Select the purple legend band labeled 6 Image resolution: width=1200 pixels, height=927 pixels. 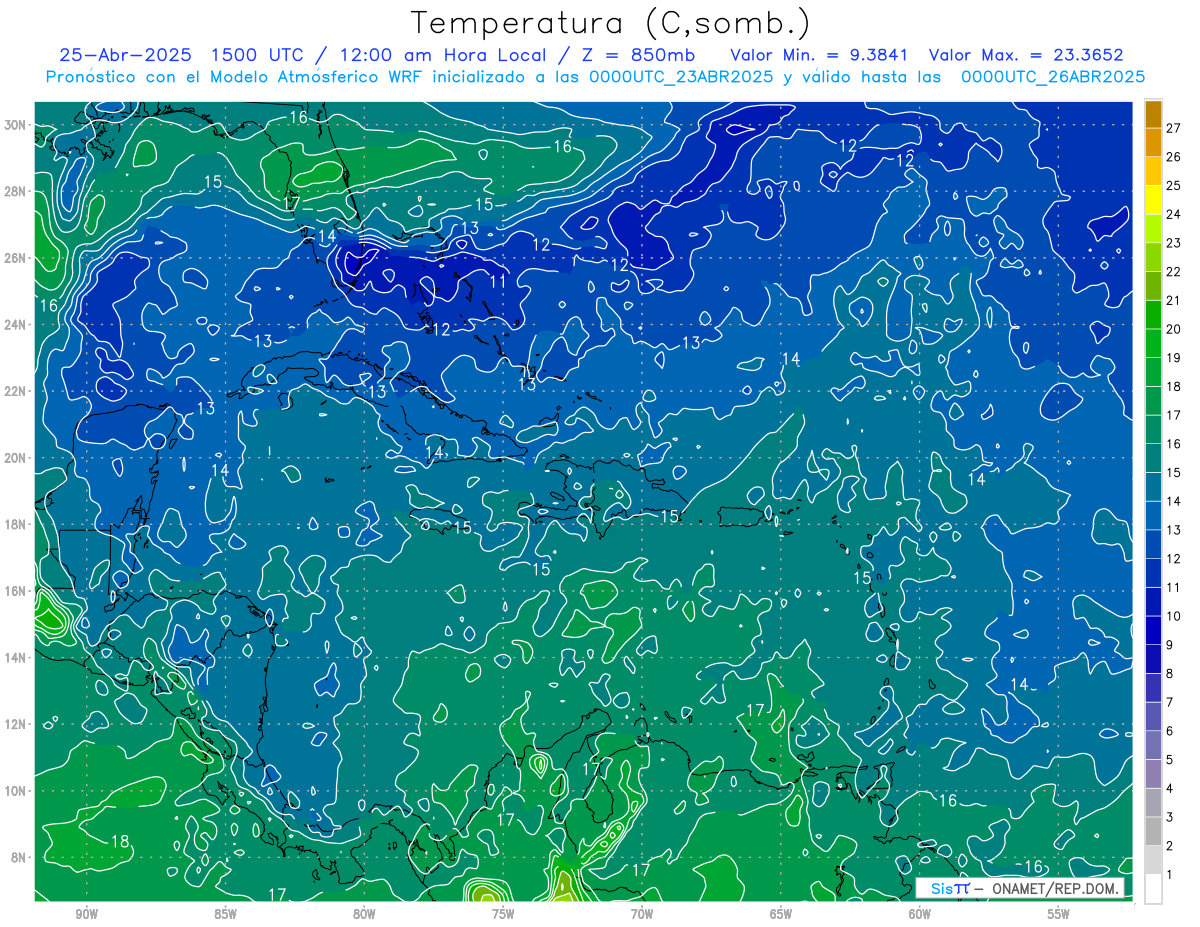(1153, 717)
